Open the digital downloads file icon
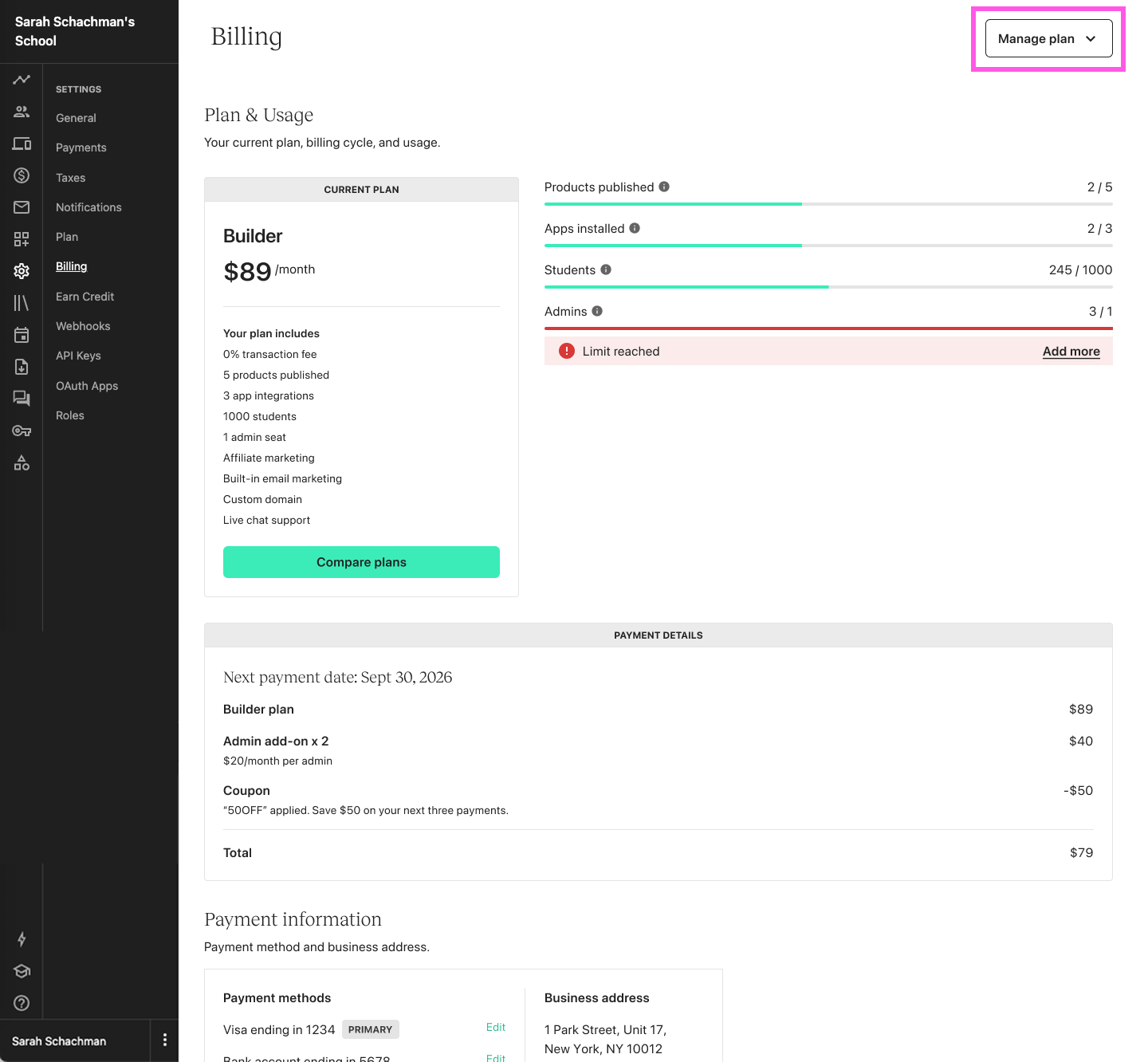This screenshot has width=1148, height=1062. 22,367
